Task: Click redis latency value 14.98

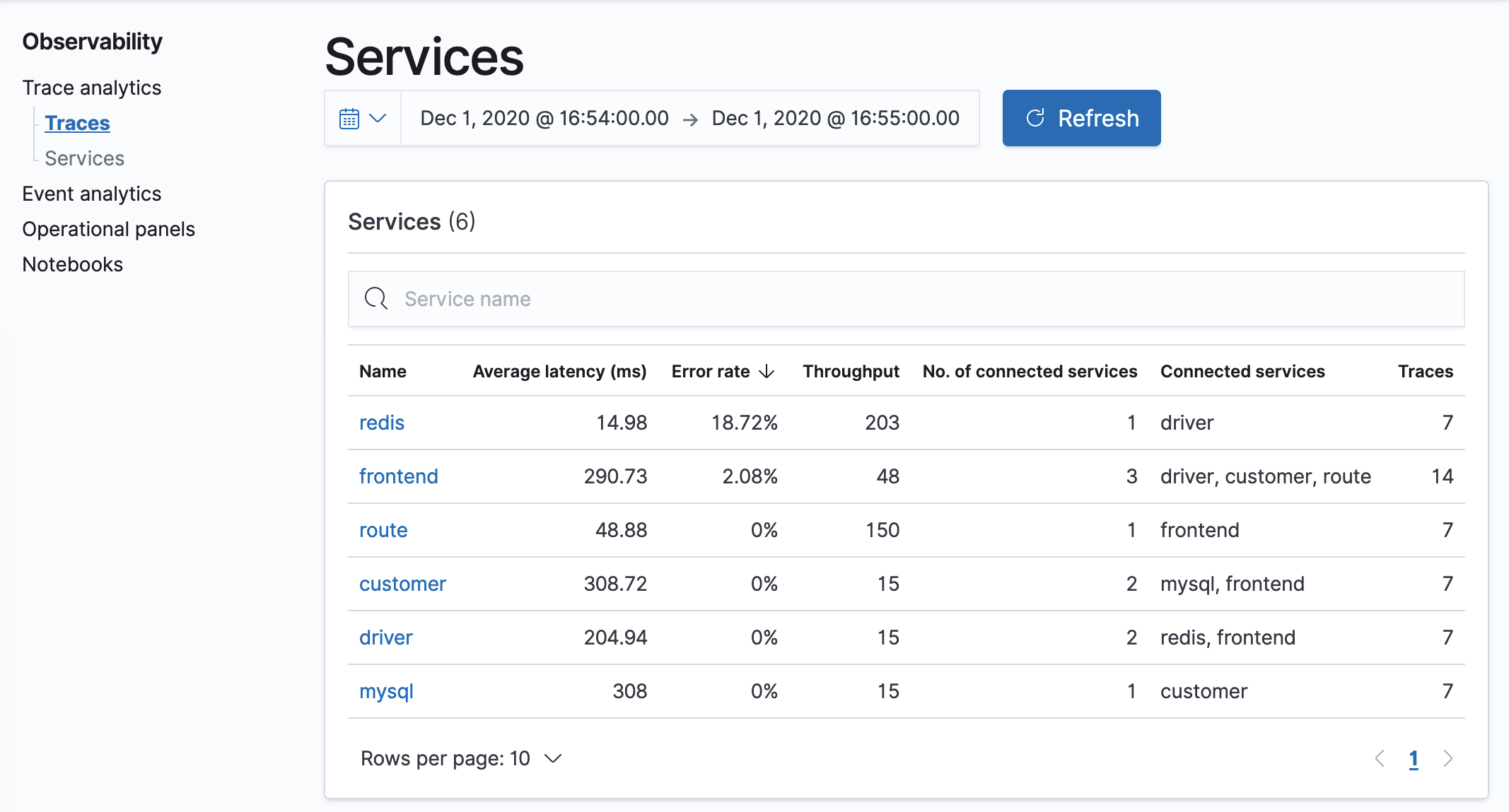Action: pos(622,423)
